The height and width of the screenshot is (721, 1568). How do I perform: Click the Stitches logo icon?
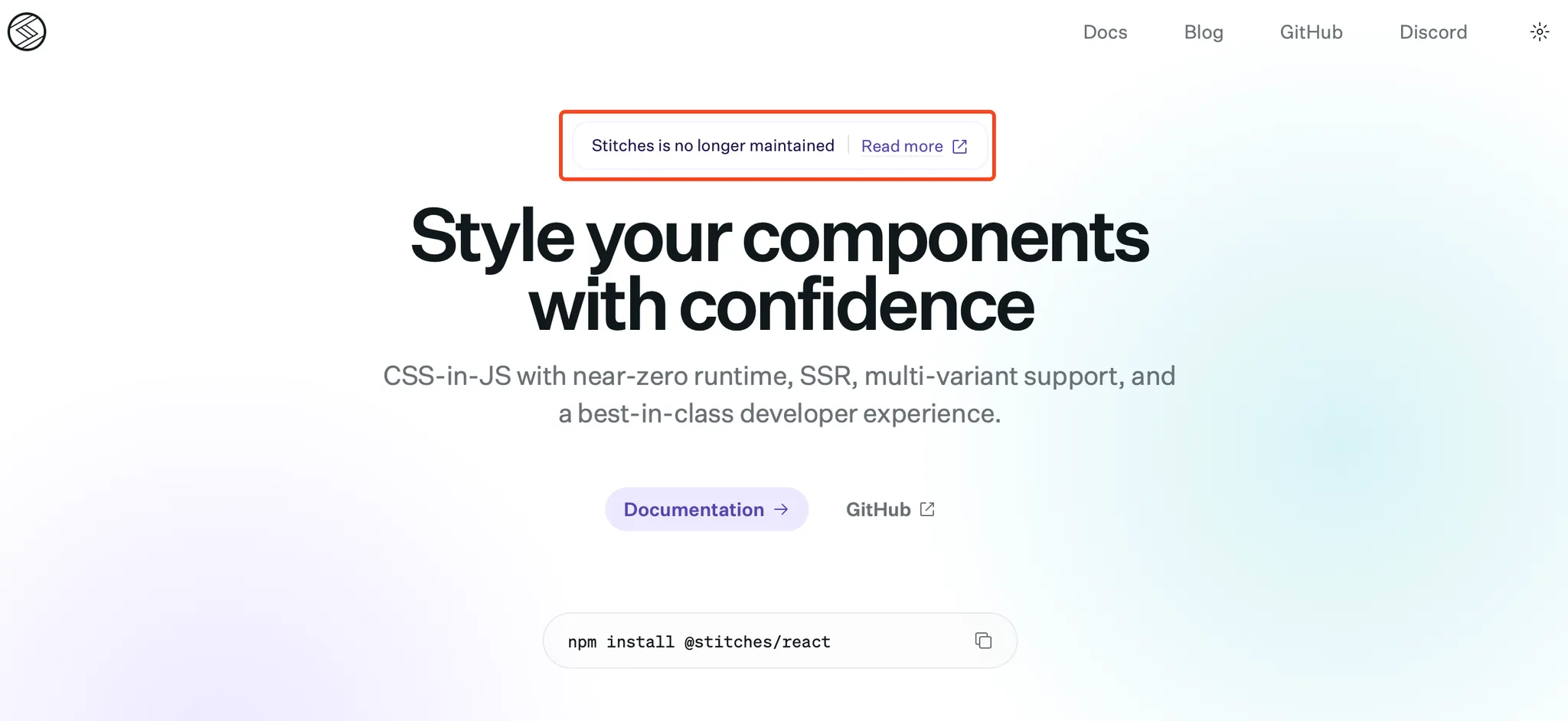click(27, 32)
